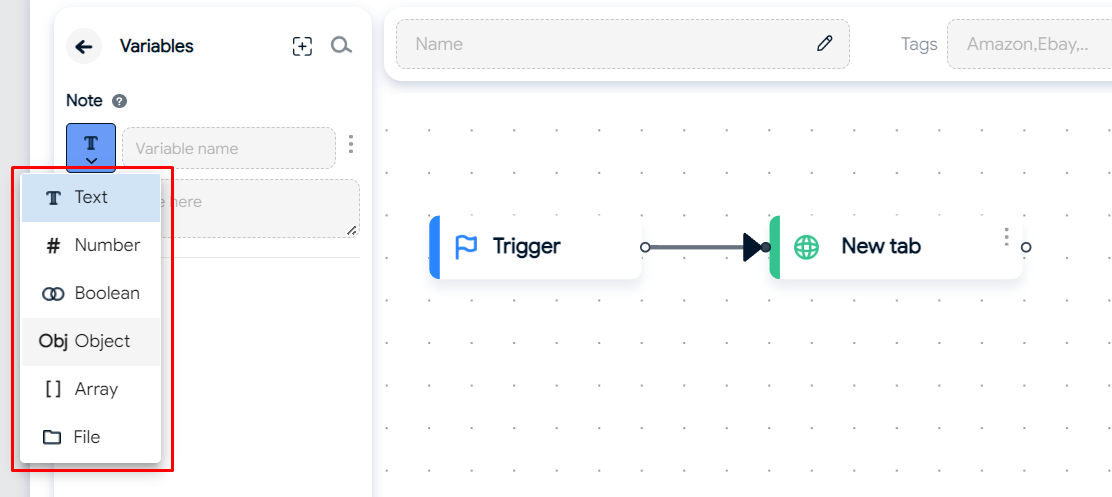Choose Number variable type
This screenshot has width=1112, height=497.
[x=91, y=245]
